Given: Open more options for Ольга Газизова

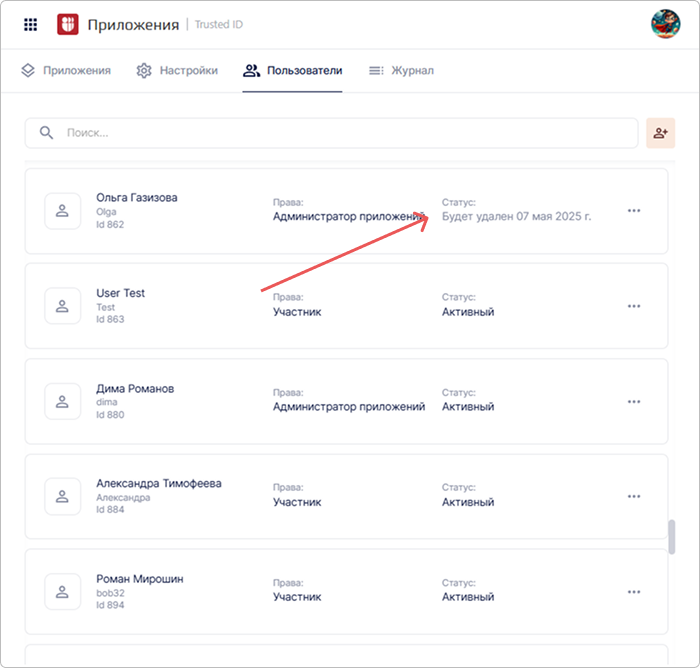Looking at the screenshot, I should pos(634,210).
